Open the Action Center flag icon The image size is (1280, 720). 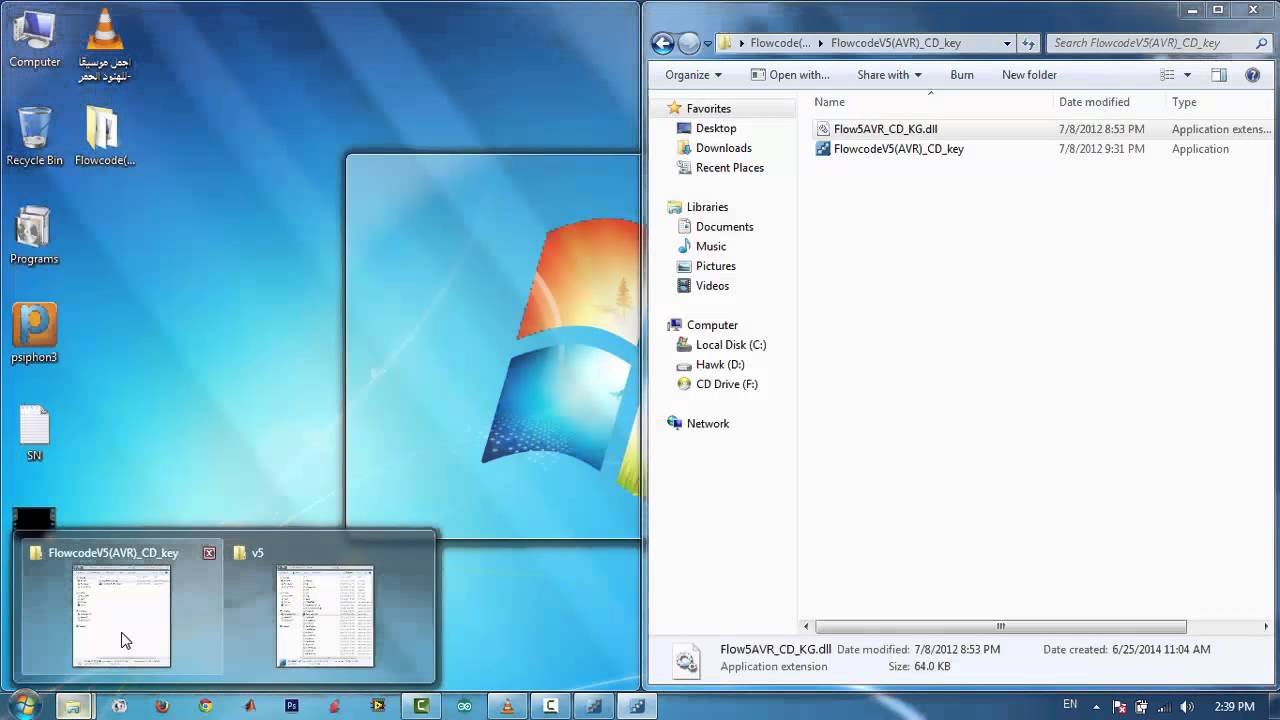click(1120, 706)
